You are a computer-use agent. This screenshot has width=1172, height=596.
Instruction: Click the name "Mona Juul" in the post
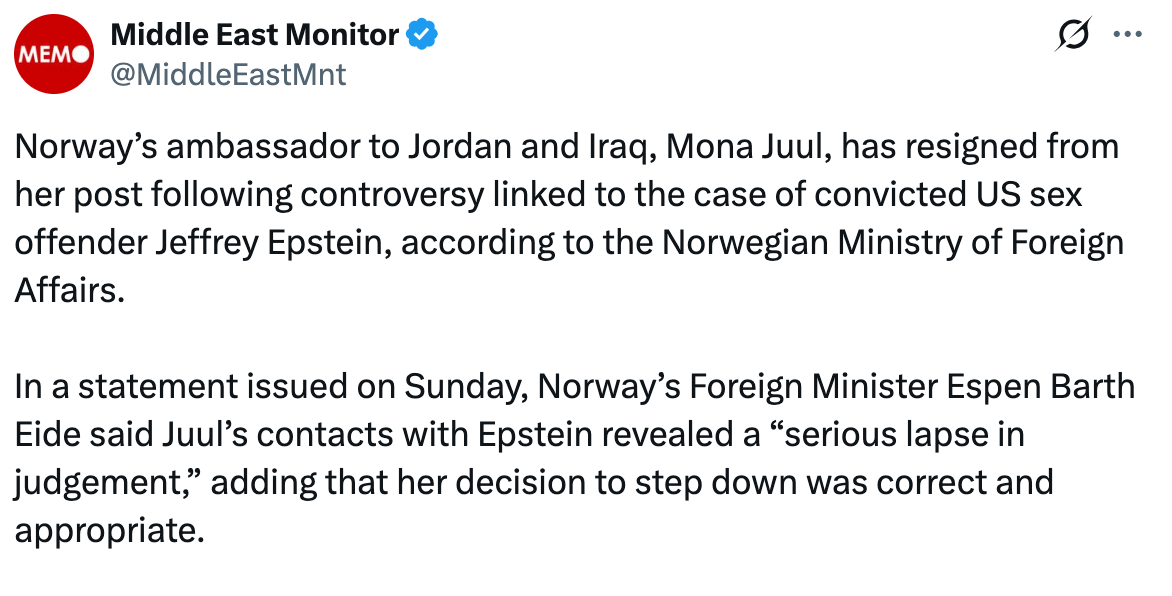coord(749,147)
